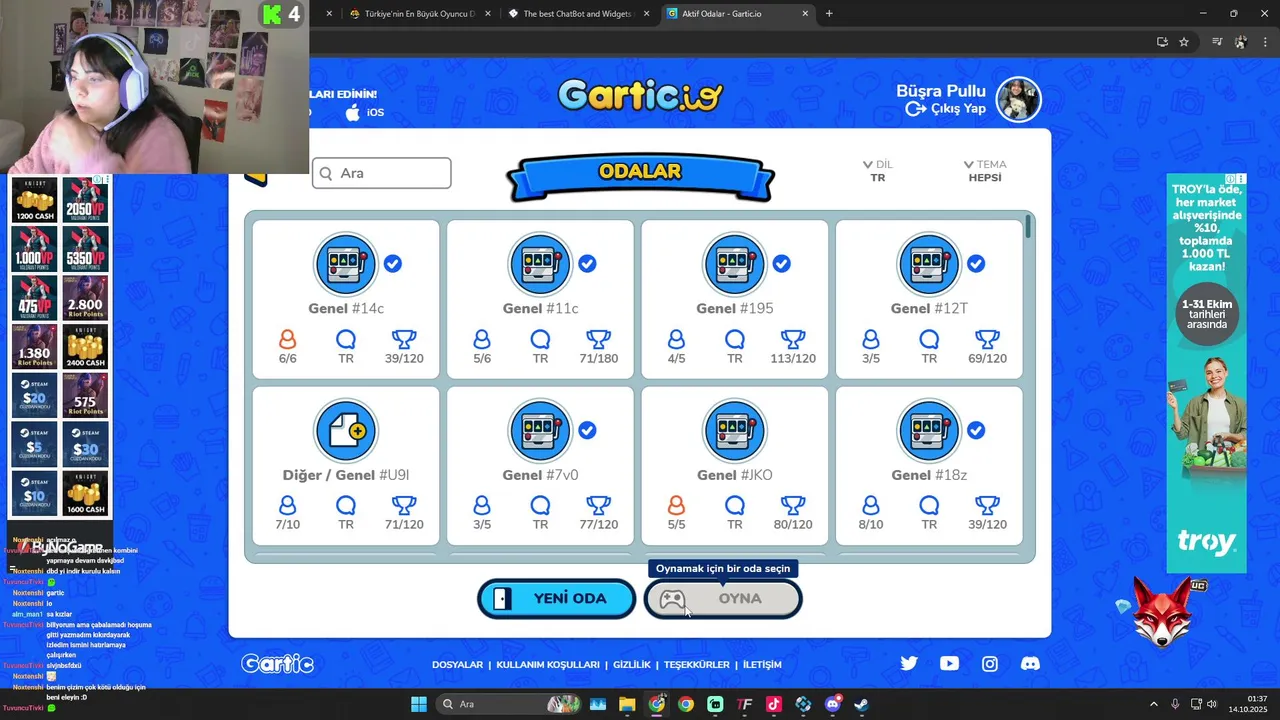1280x720 pixels.
Task: Open Gartic's YouTube channel from the footer icon
Action: 949,663
